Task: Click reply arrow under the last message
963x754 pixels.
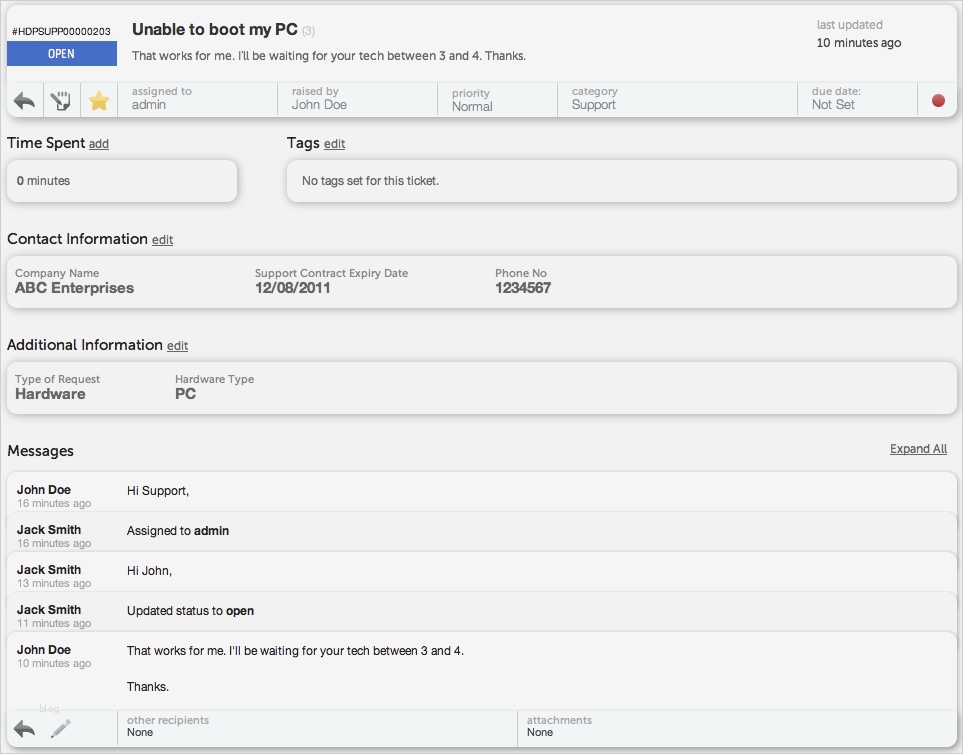Action: 24,729
